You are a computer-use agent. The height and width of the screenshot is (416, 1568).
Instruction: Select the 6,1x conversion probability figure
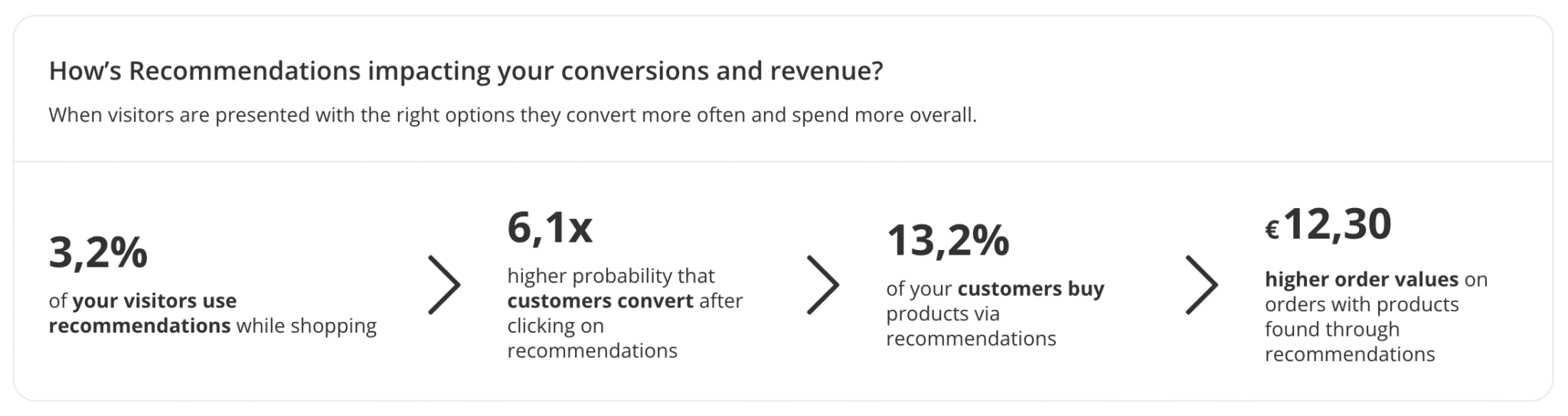(550, 227)
